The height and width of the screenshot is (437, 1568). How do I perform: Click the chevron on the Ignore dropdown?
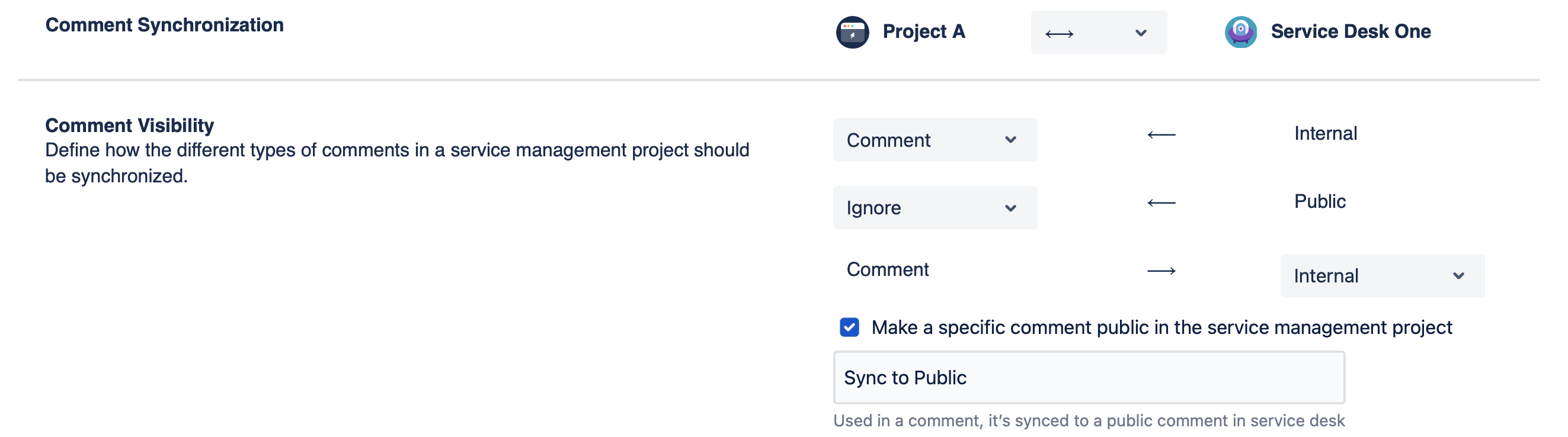pyautogui.click(x=1012, y=207)
